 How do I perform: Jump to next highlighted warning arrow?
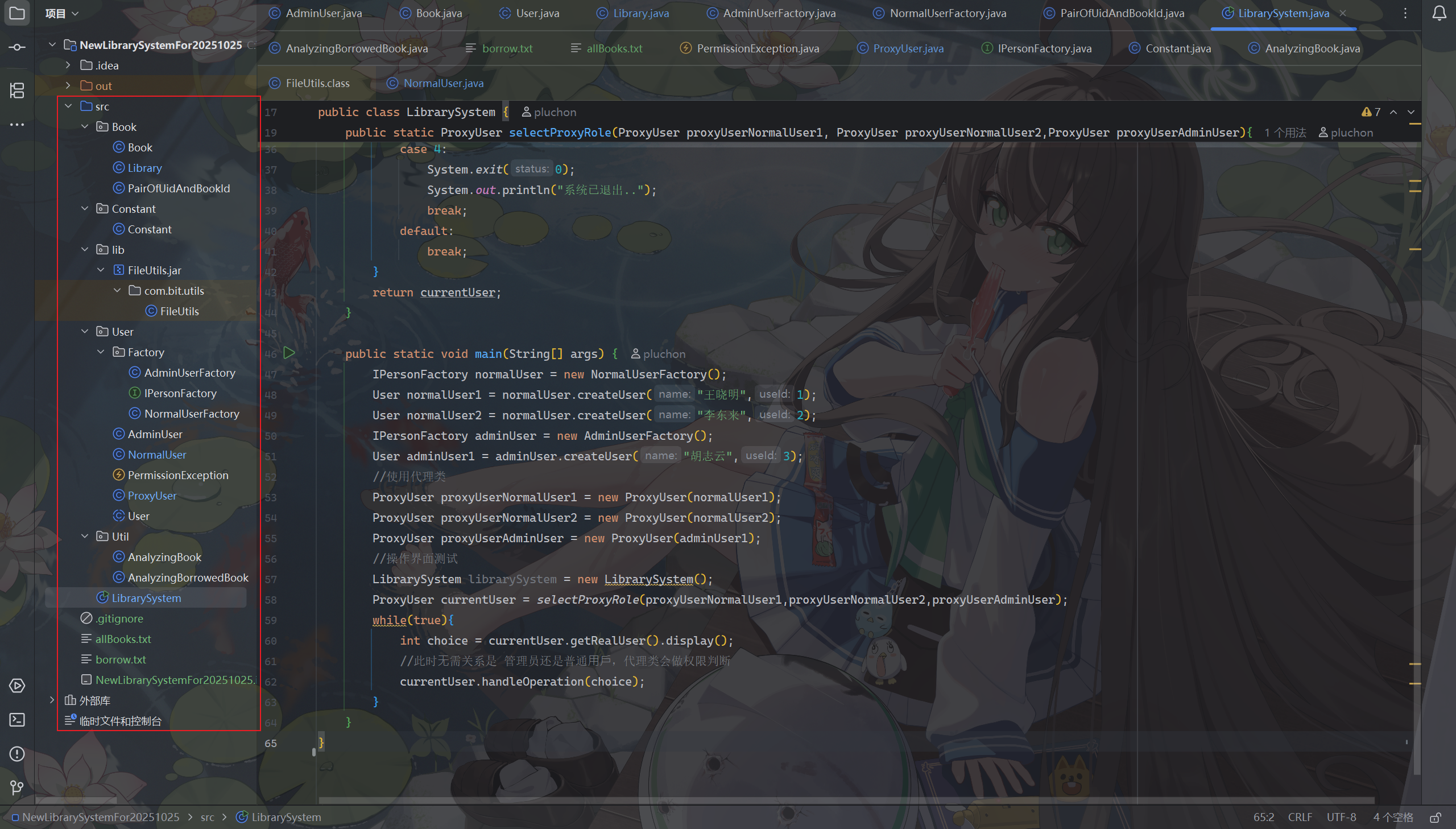tap(1410, 112)
